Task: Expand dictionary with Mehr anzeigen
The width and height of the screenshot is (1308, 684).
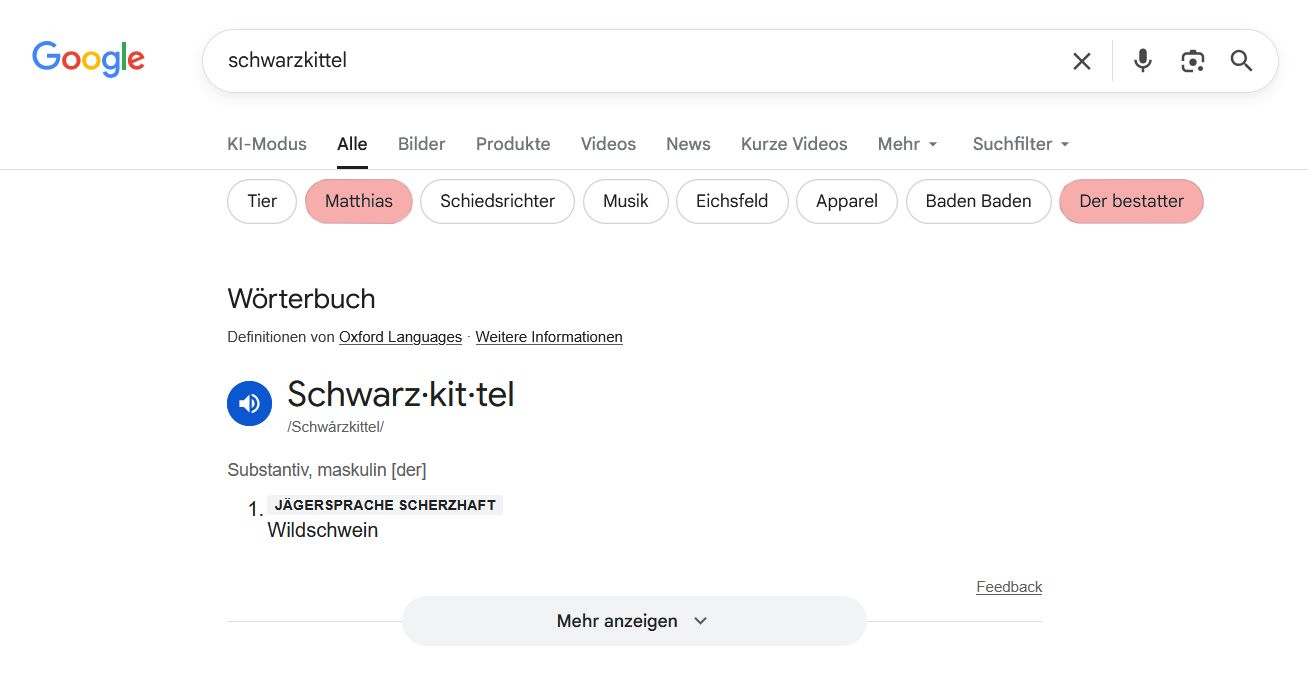Action: click(633, 621)
